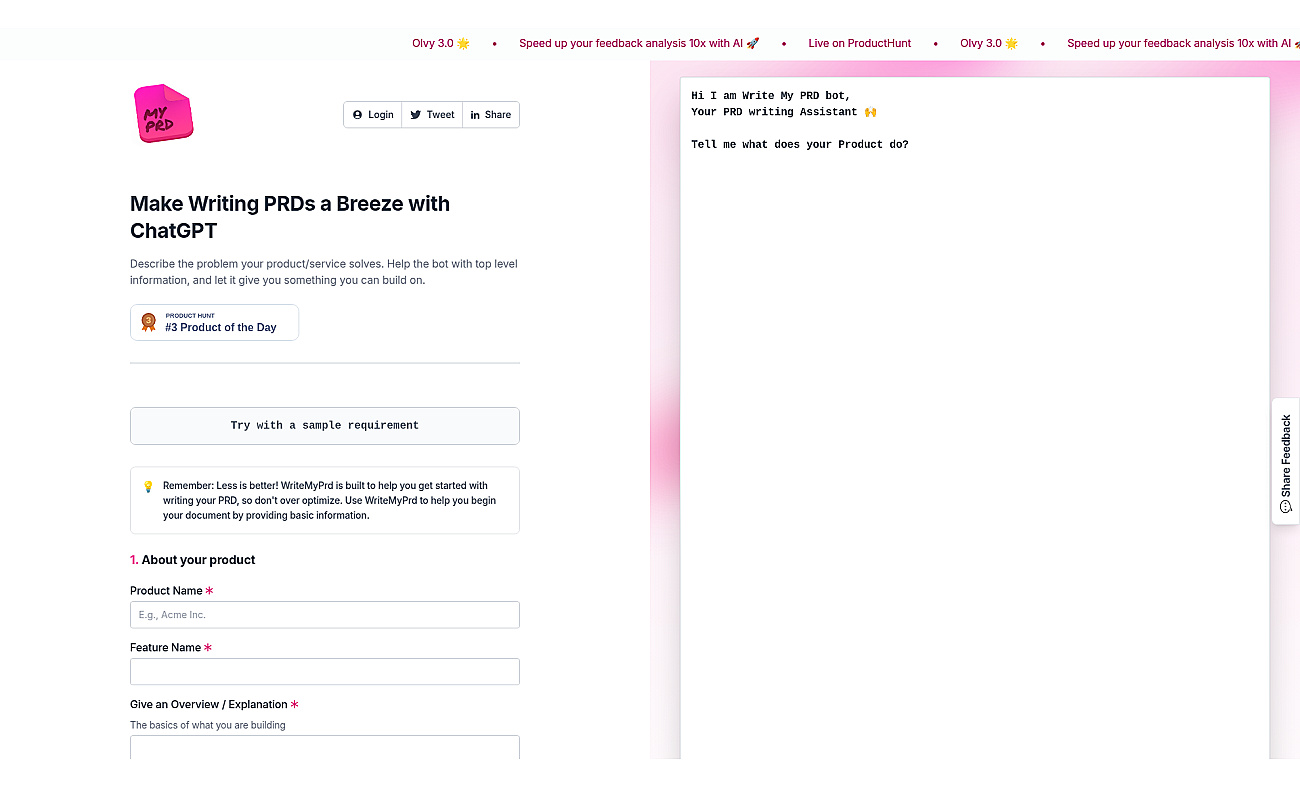This screenshot has width=1300, height=788.
Task: Click the pink MY PRD logo
Action: (163, 113)
